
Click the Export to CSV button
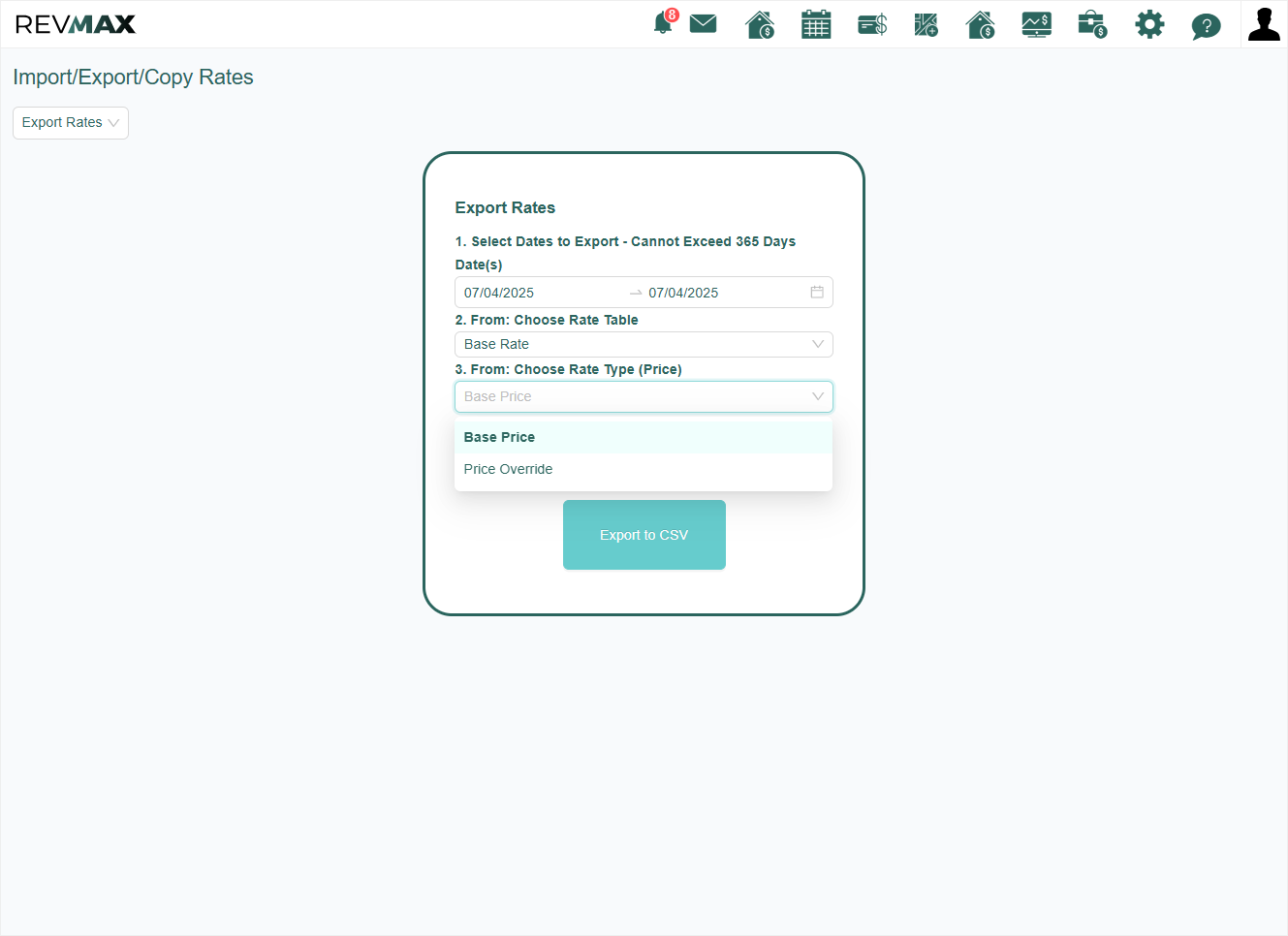(644, 535)
